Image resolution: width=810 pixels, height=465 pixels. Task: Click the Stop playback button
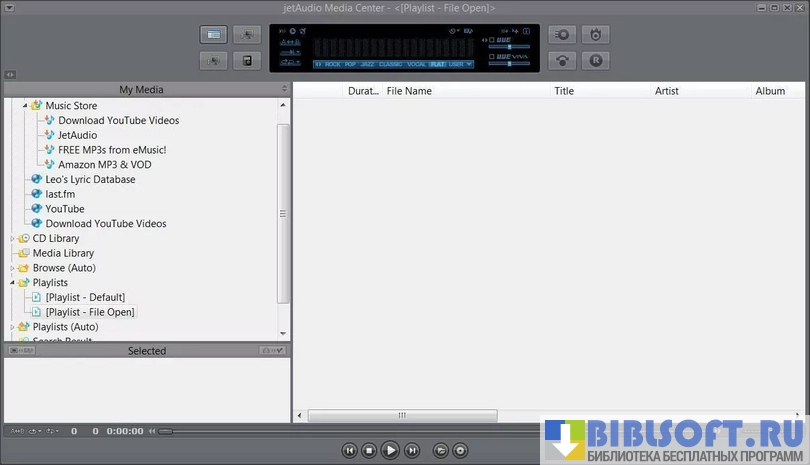click(x=369, y=451)
